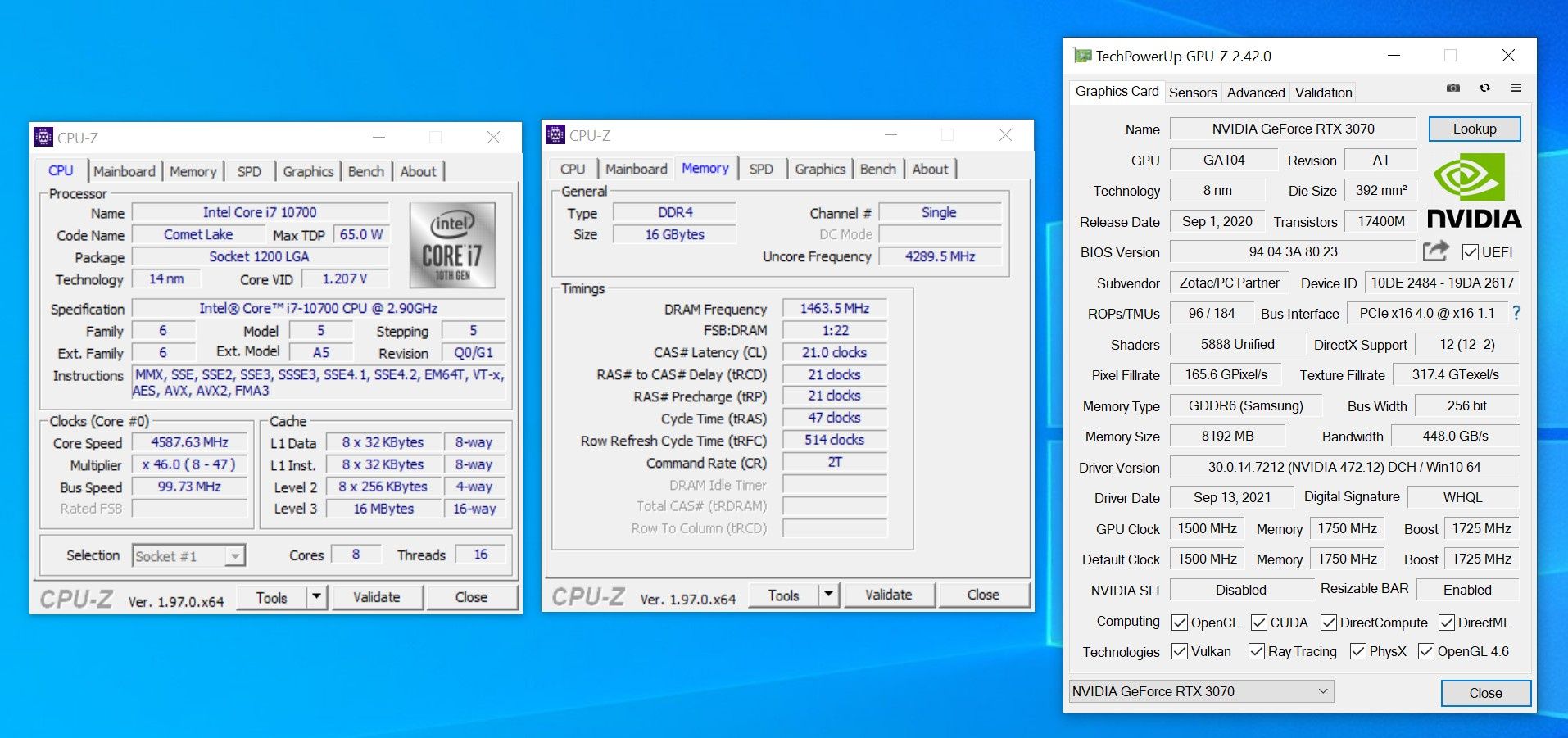Screen dimensions: 1568x738
Task: Toggle the DirectML checkbox
Action: (x=1447, y=623)
